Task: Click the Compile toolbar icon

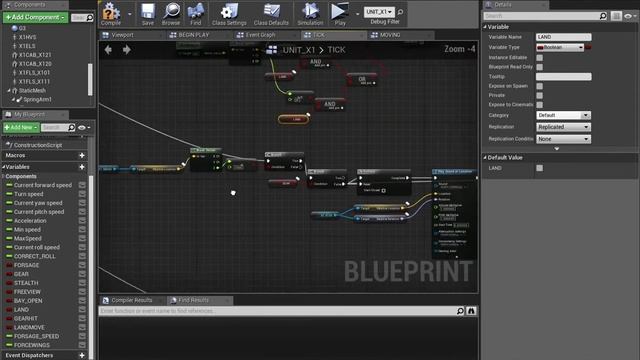Action: point(111,13)
